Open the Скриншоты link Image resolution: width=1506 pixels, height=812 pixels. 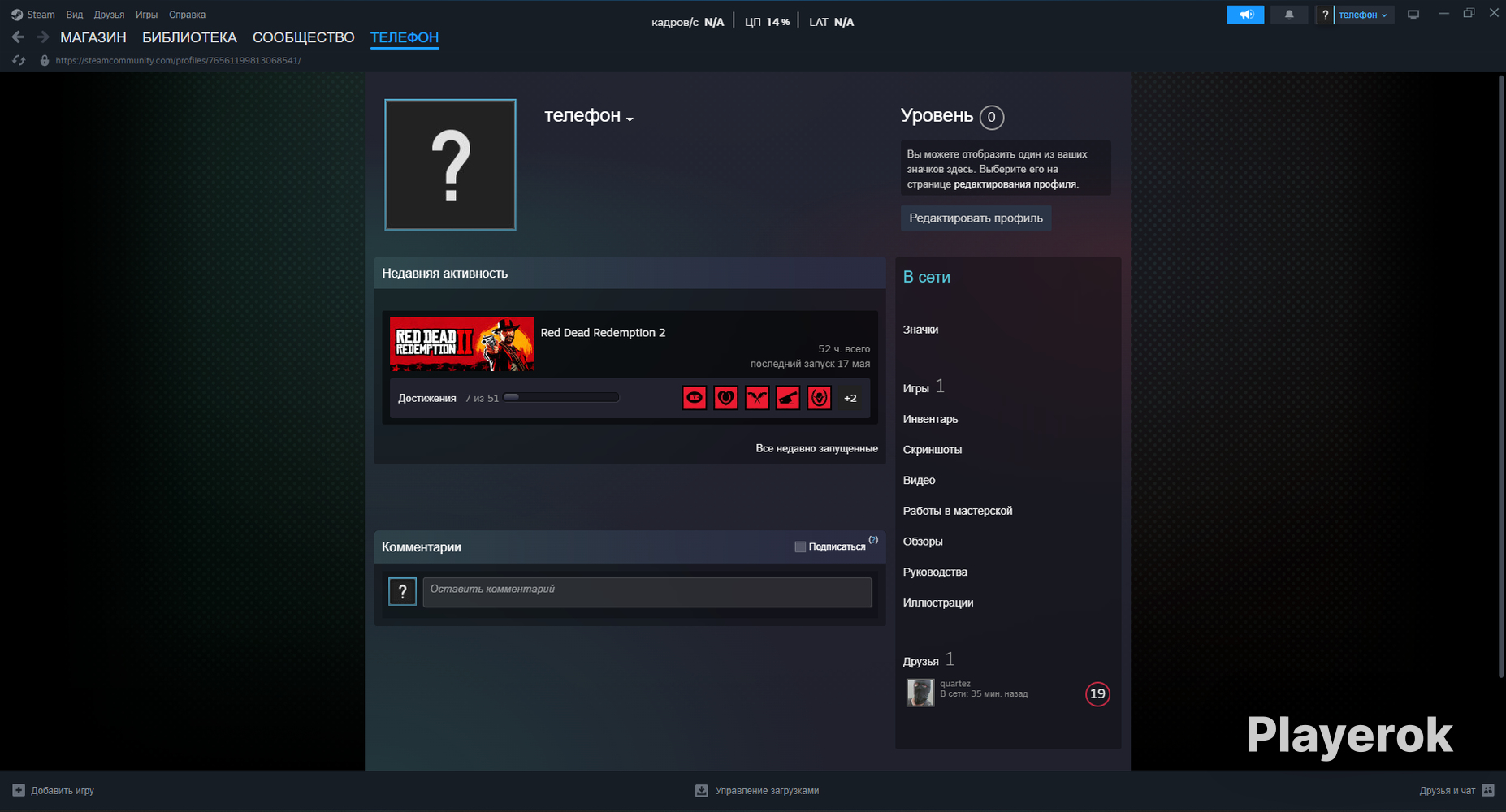click(933, 450)
